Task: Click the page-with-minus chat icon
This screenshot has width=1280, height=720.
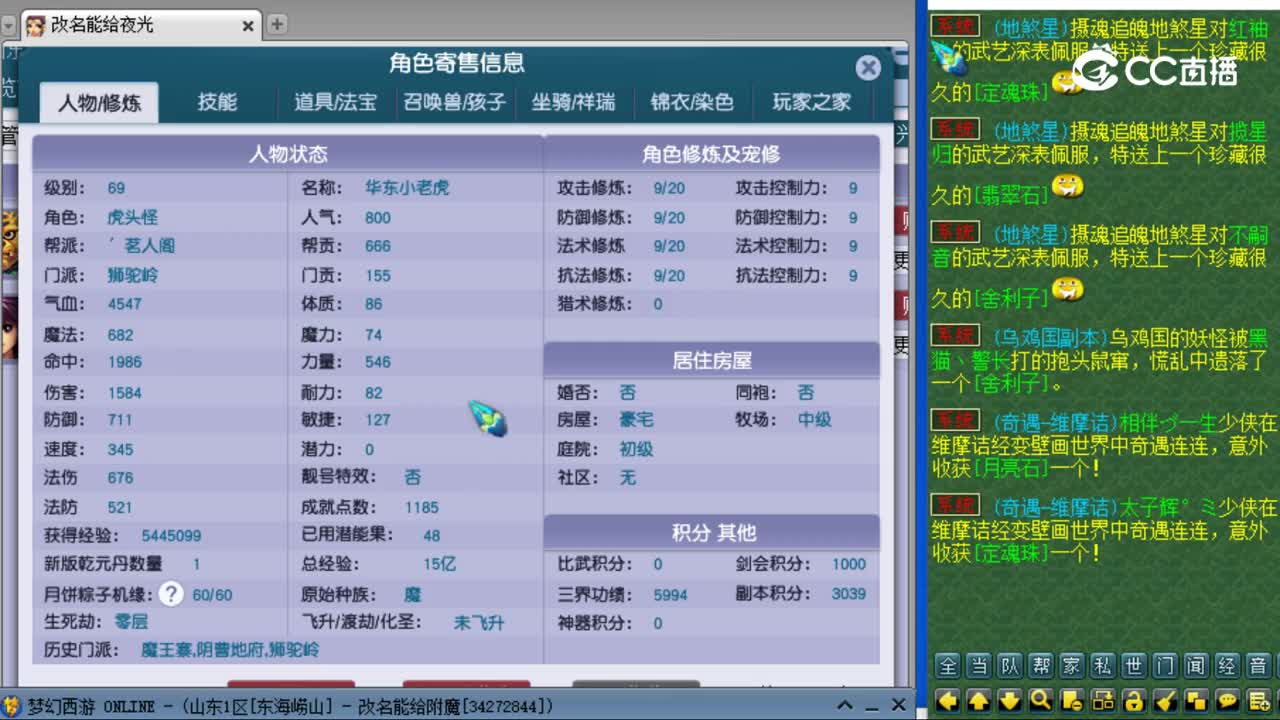Action: (x=1072, y=699)
